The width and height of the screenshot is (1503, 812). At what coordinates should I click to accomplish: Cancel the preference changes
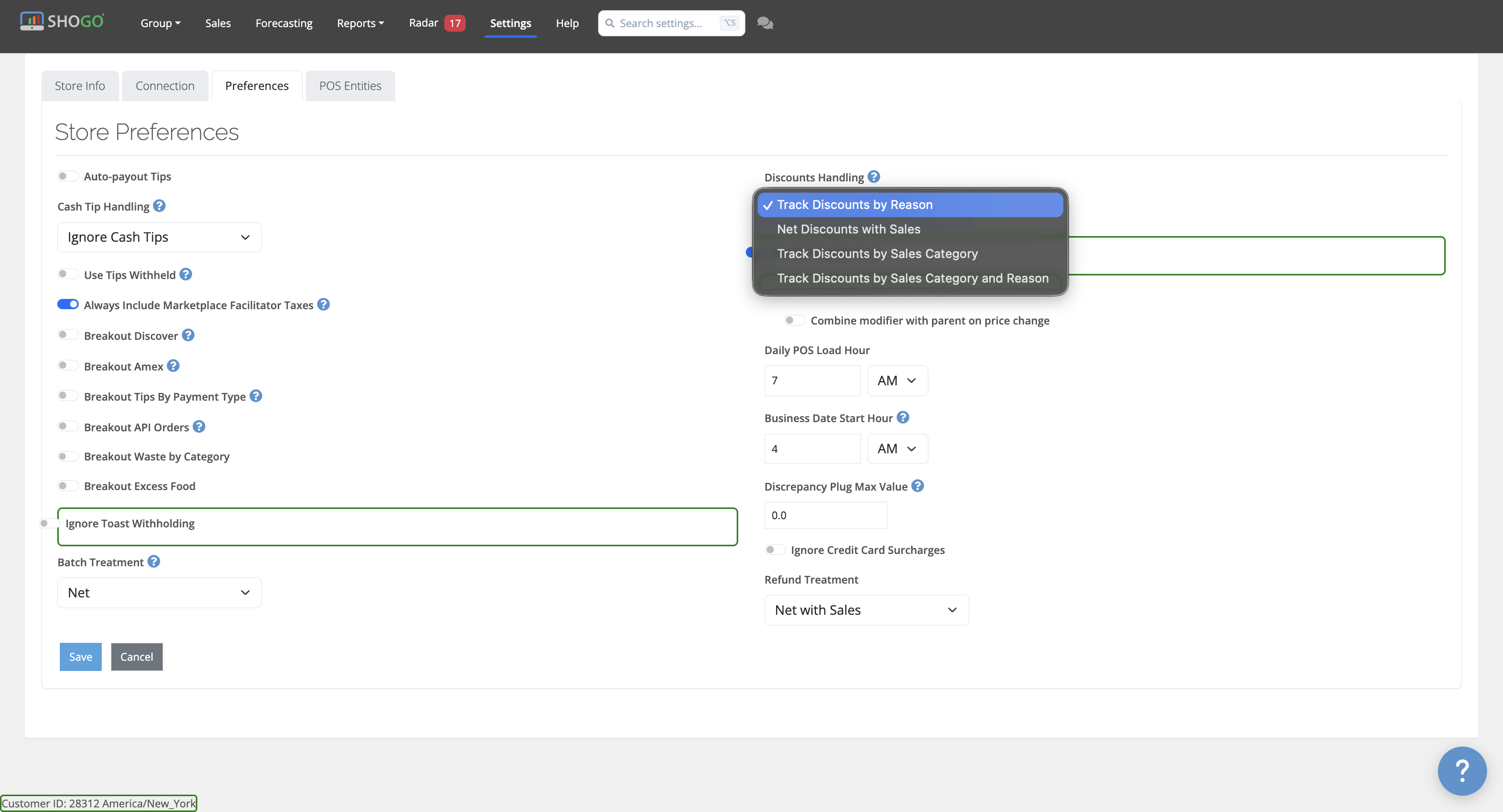136,657
